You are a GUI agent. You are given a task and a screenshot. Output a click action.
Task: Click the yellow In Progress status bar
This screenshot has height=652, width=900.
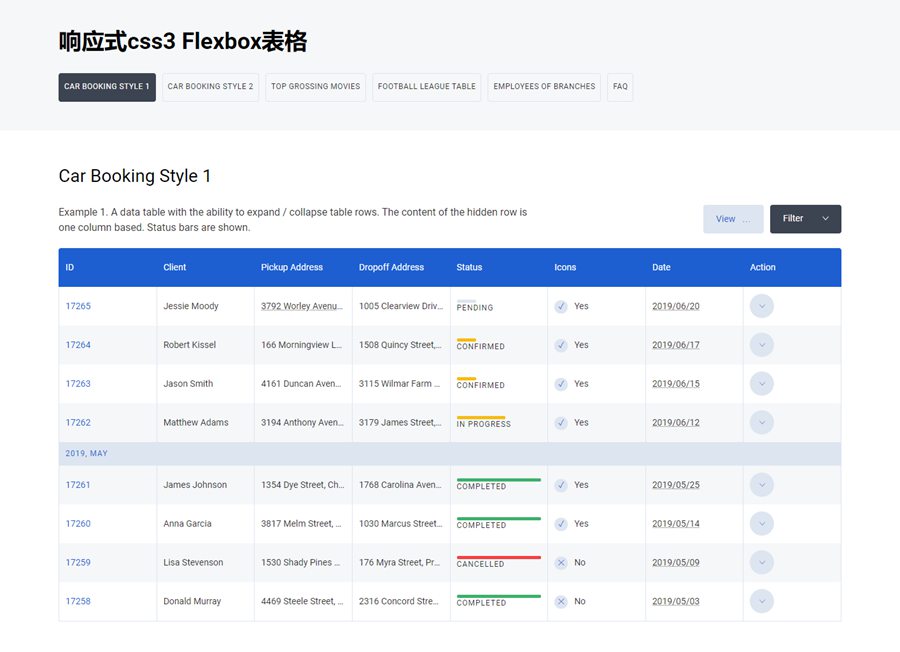pos(481,418)
